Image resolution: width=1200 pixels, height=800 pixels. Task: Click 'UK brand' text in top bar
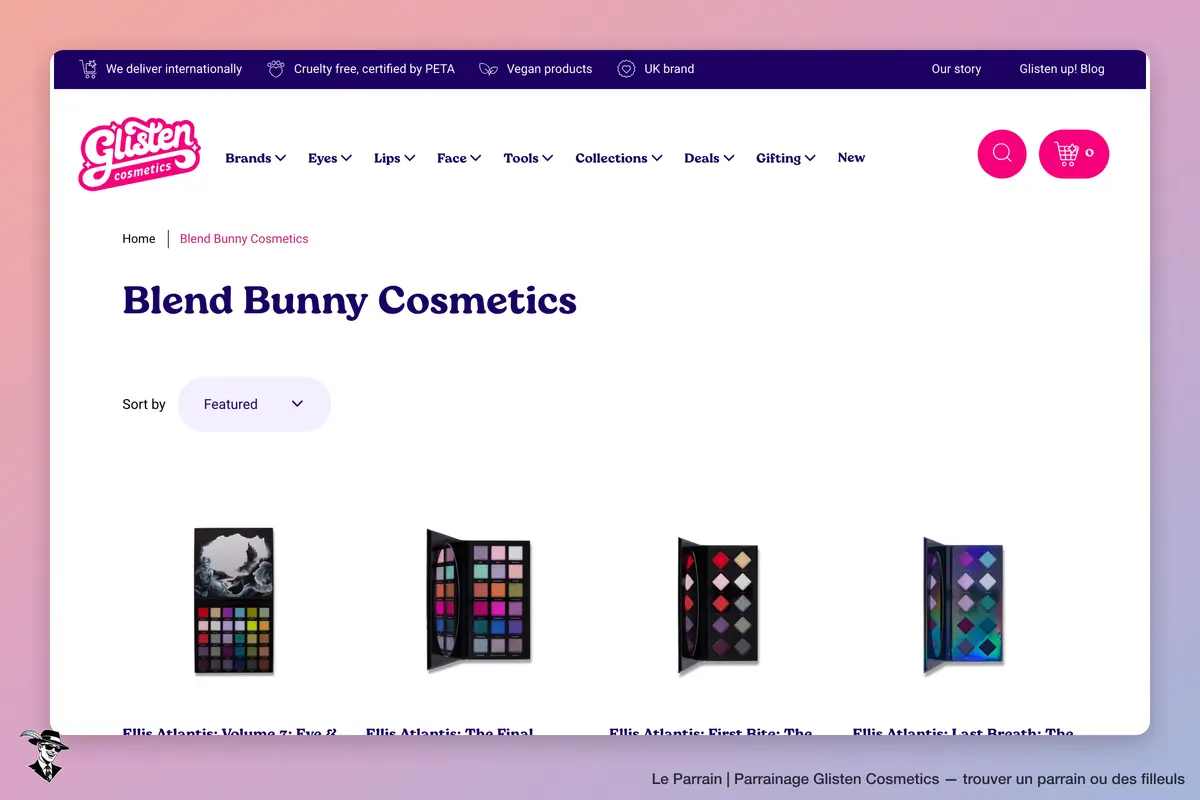click(x=669, y=69)
